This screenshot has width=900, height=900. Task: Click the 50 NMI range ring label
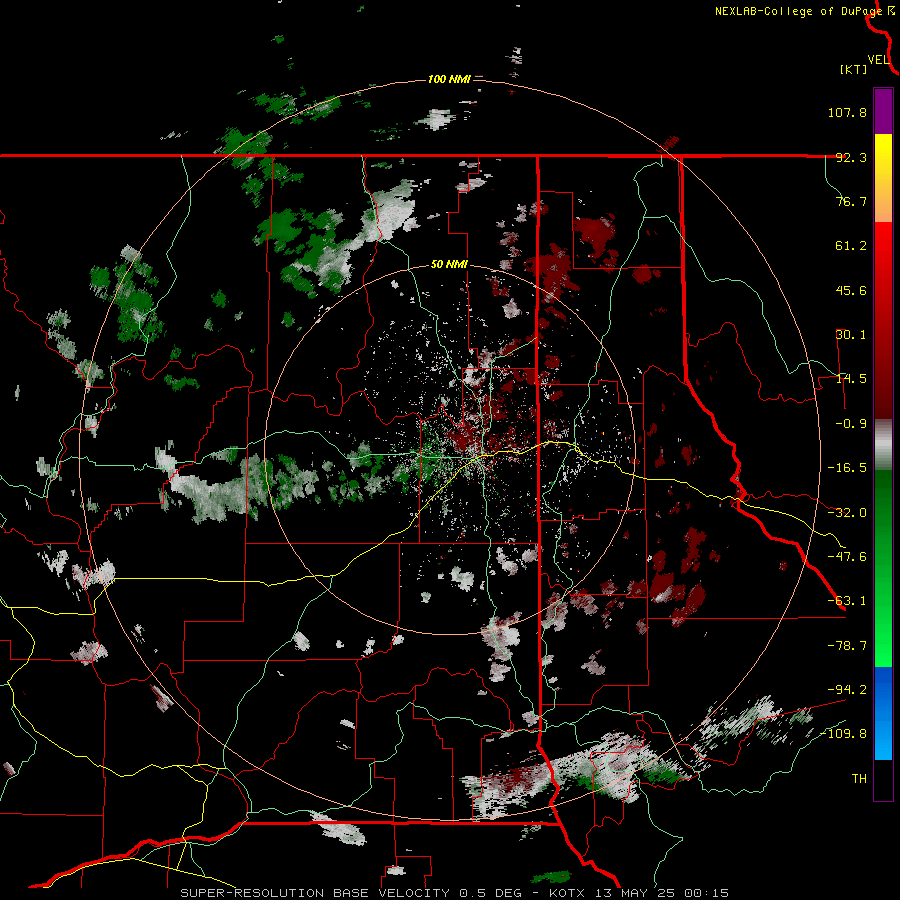point(449,265)
